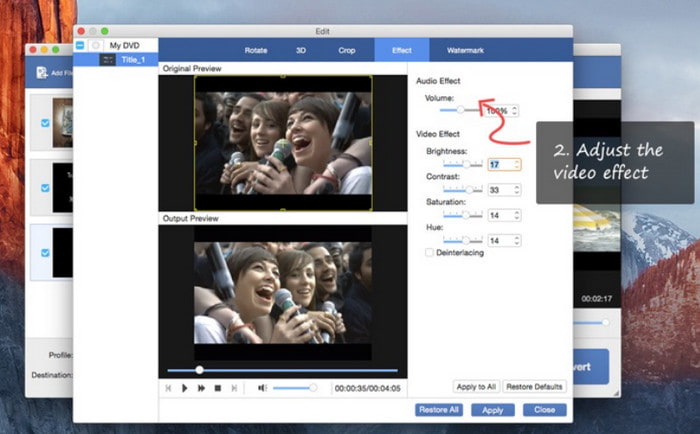Click the Title_1 film thumbnail icon
This screenshot has width=700, height=434.
(x=107, y=59)
